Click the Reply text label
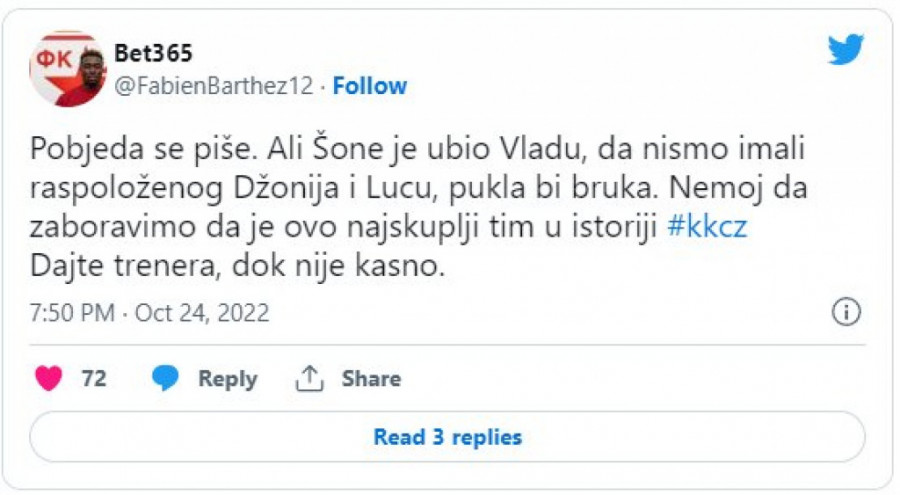This screenshot has width=900, height=495. pos(227,379)
